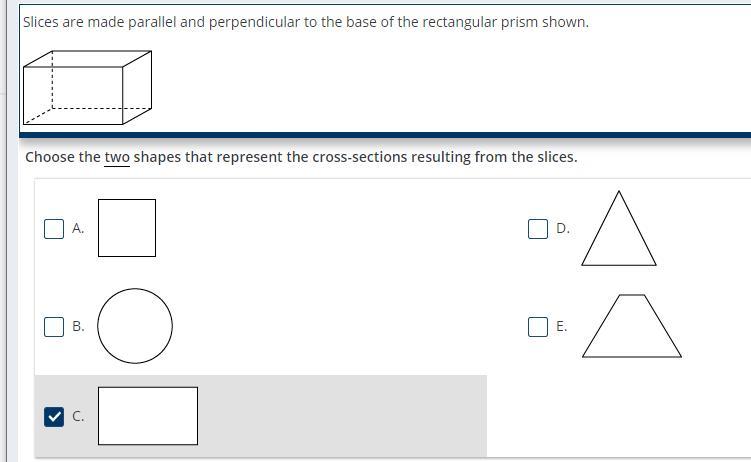Click the square shape in option A

pos(127,228)
